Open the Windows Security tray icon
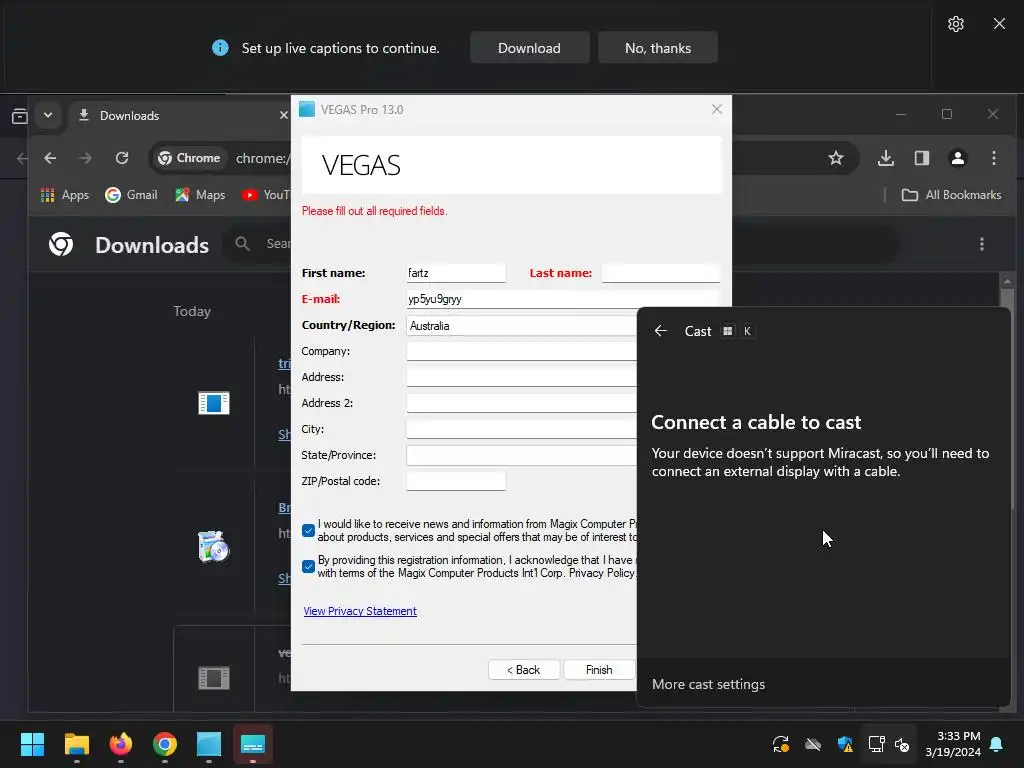The height and width of the screenshot is (768, 1024). pos(844,744)
